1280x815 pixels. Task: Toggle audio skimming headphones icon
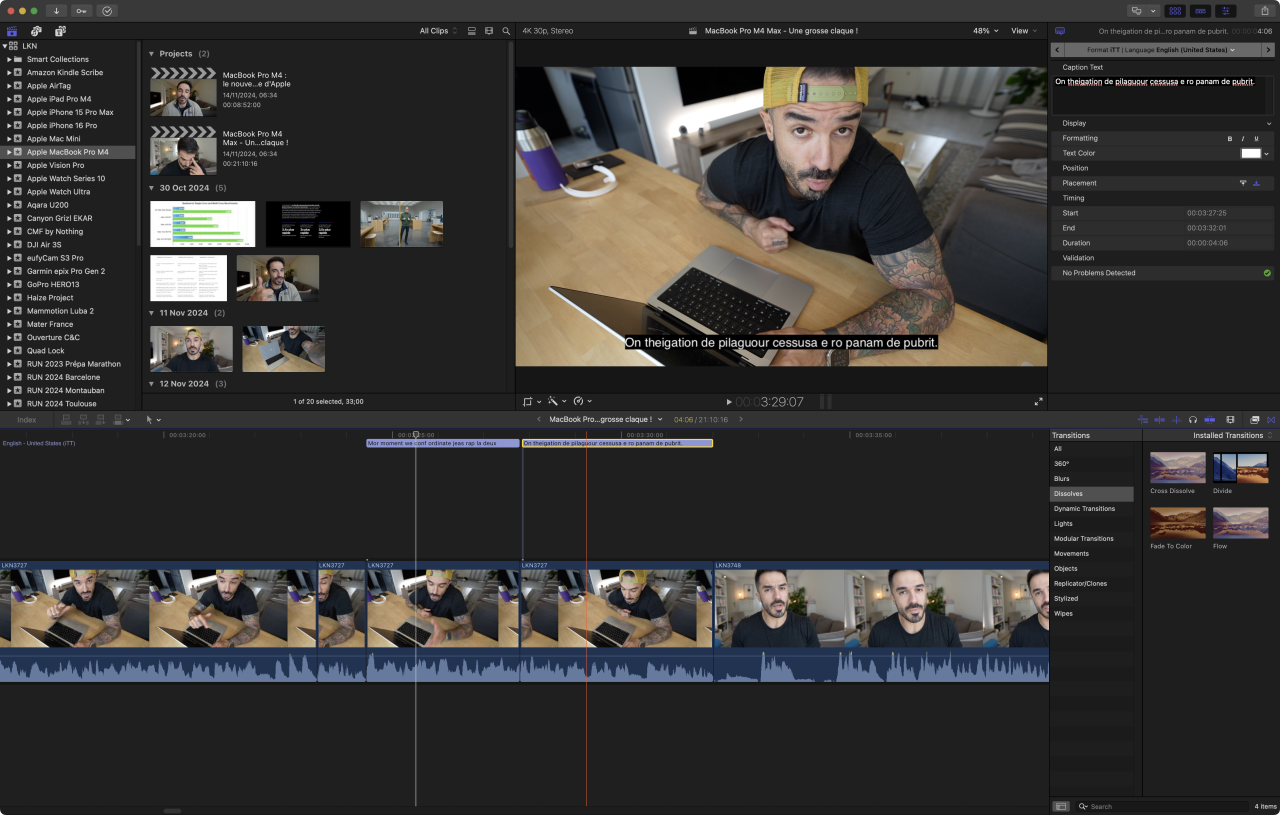click(x=1193, y=419)
